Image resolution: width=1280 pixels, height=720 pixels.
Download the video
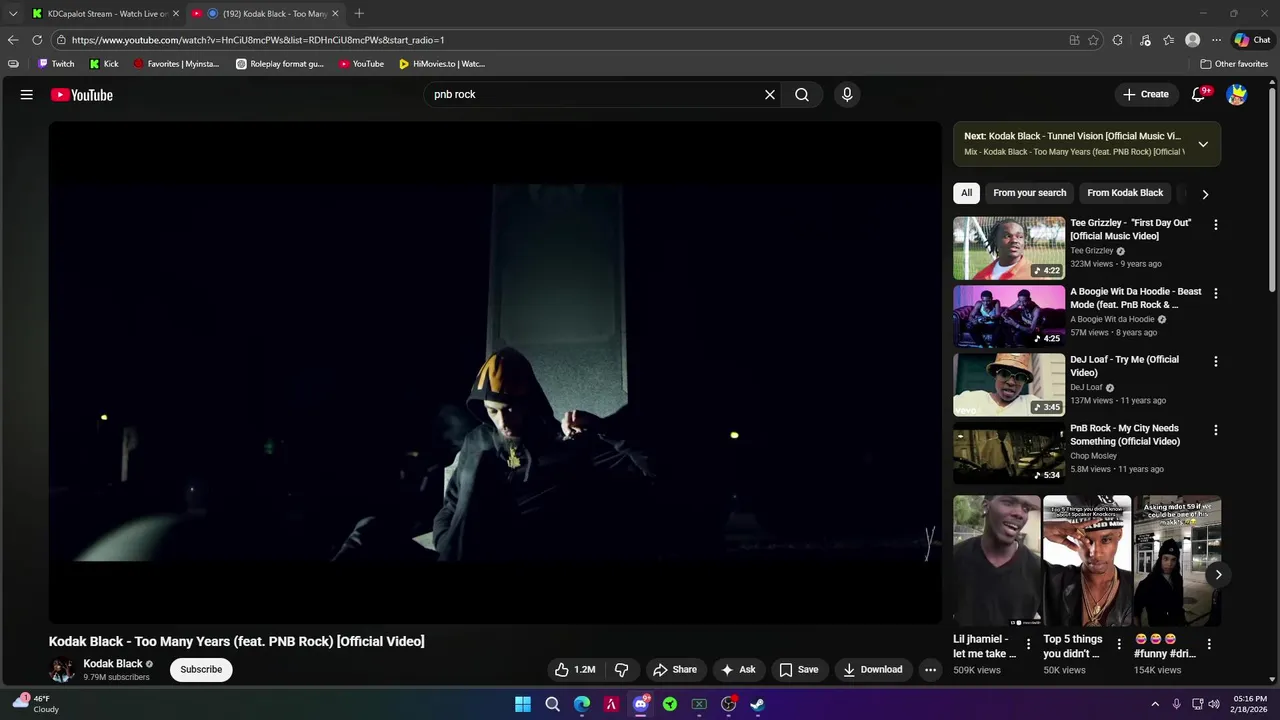(873, 670)
